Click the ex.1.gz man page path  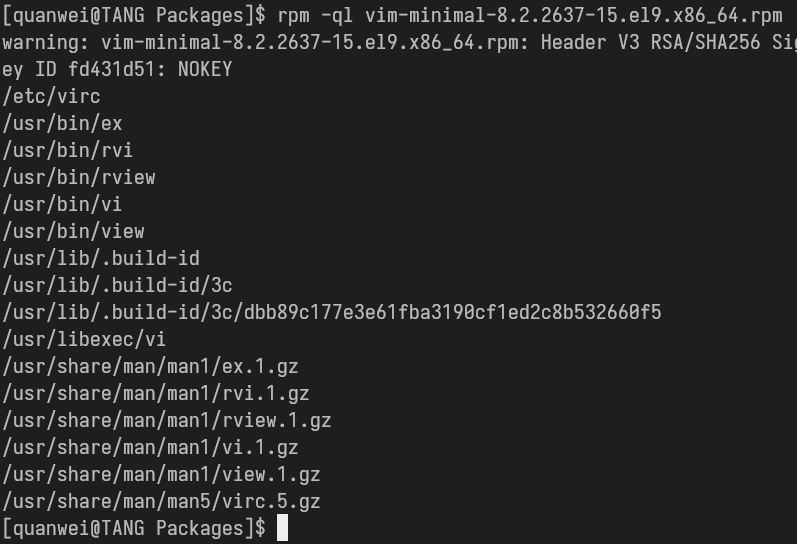pos(150,366)
